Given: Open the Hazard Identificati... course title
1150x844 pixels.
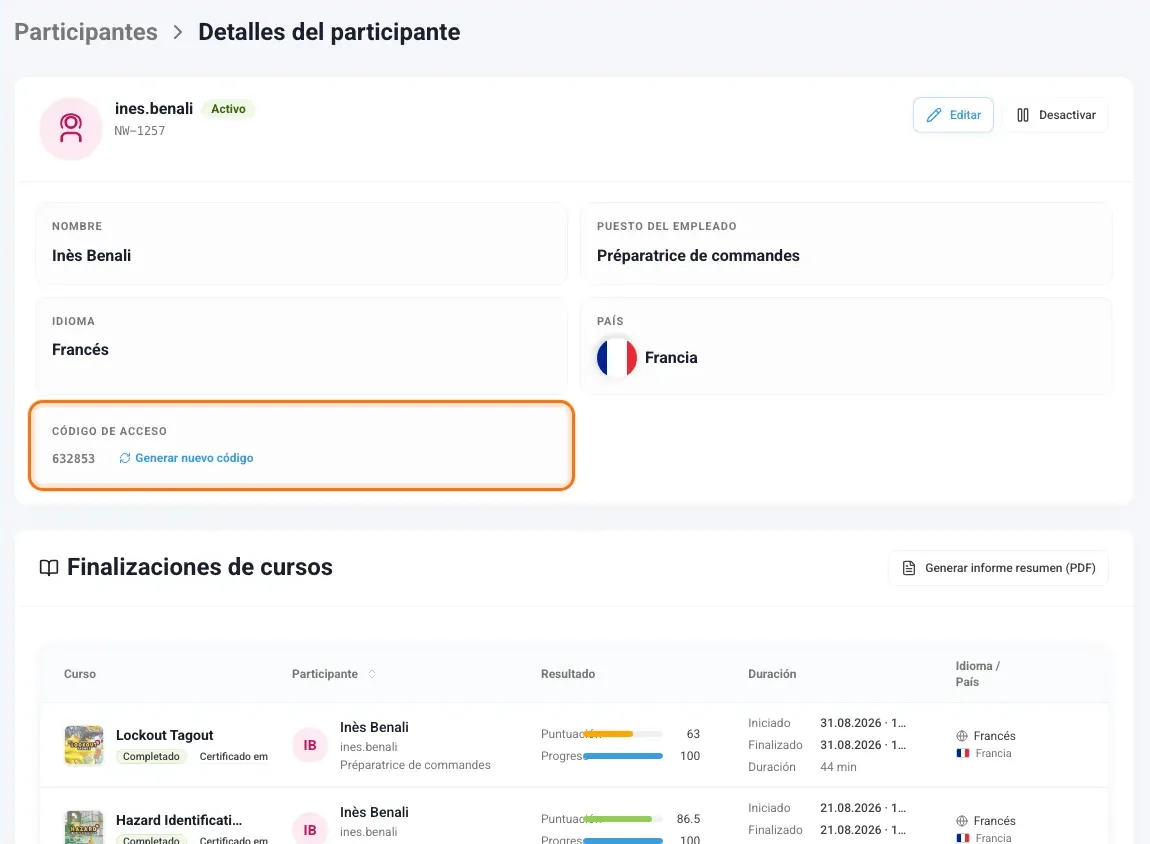Looking at the screenshot, I should pos(179,820).
